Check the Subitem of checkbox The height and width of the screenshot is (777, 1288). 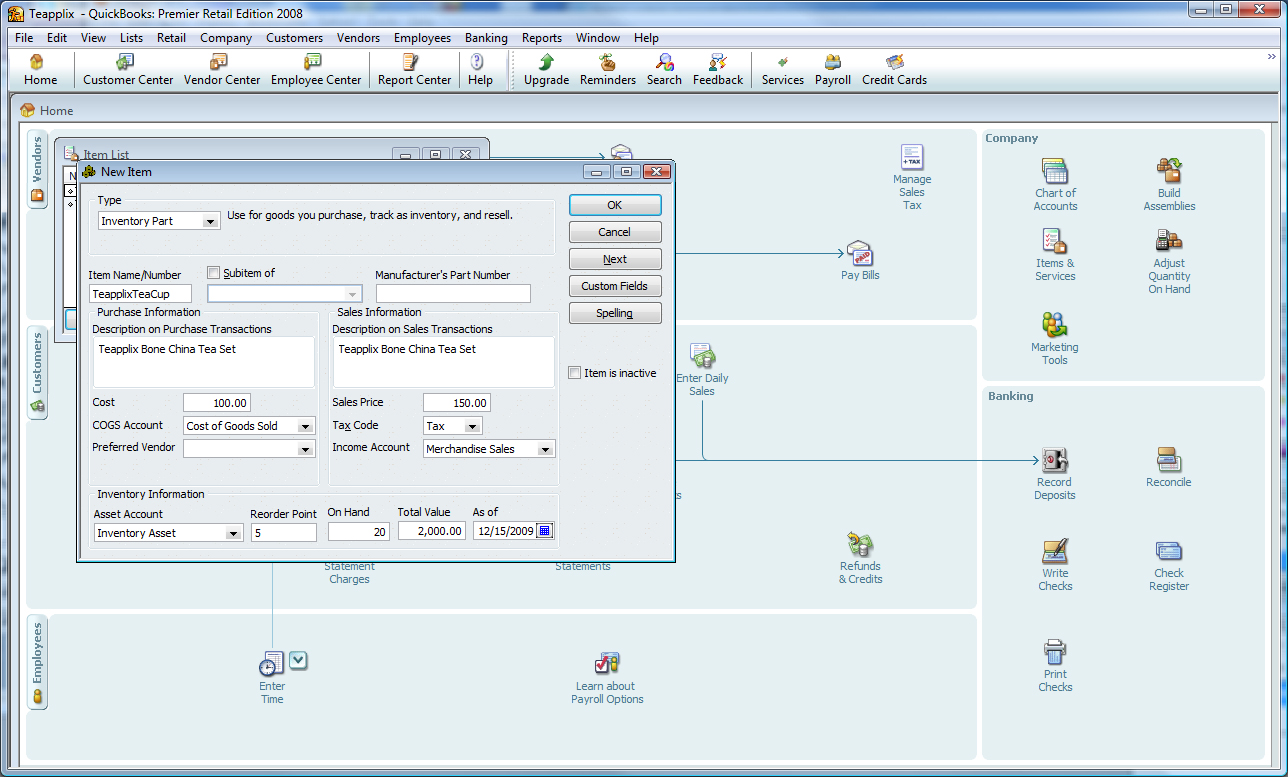(213, 273)
